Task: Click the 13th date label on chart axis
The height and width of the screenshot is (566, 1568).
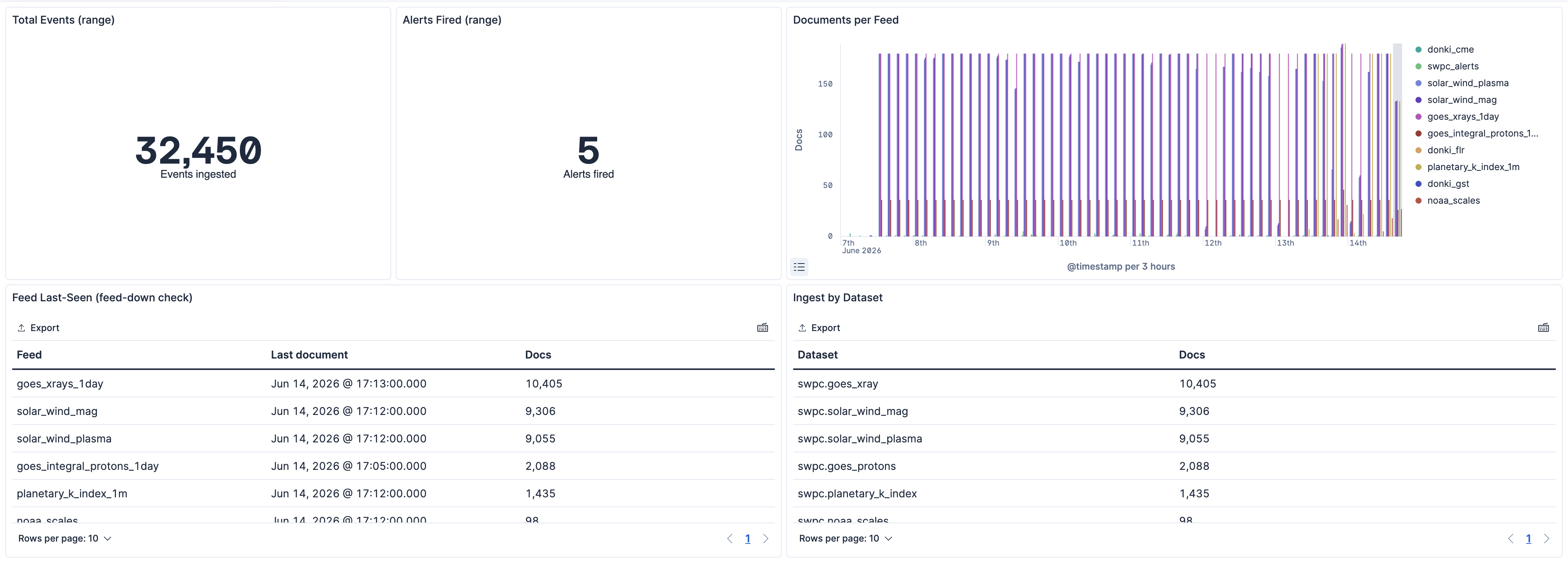Action: click(1285, 243)
